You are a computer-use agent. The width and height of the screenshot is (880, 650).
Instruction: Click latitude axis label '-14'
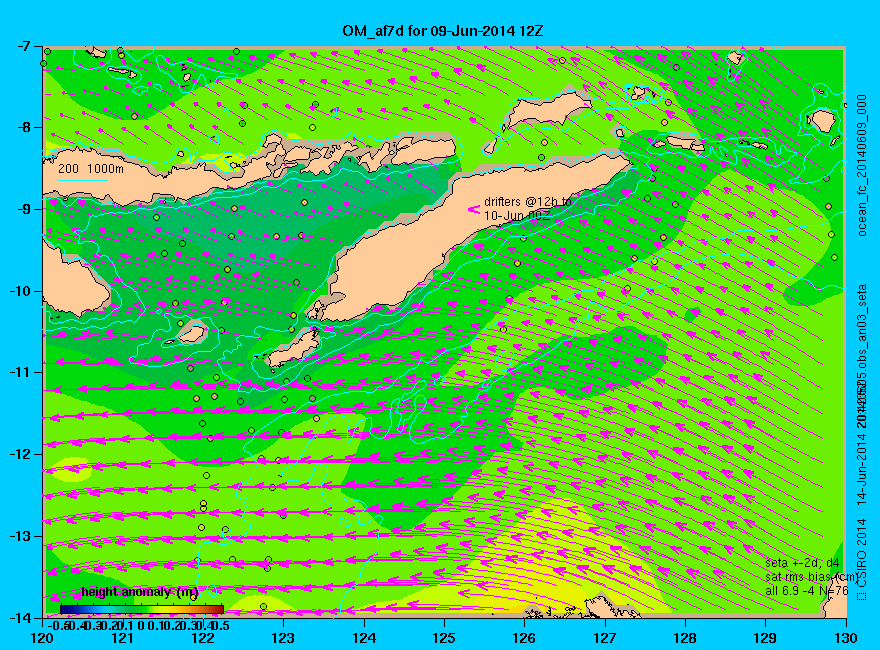click(x=21, y=618)
